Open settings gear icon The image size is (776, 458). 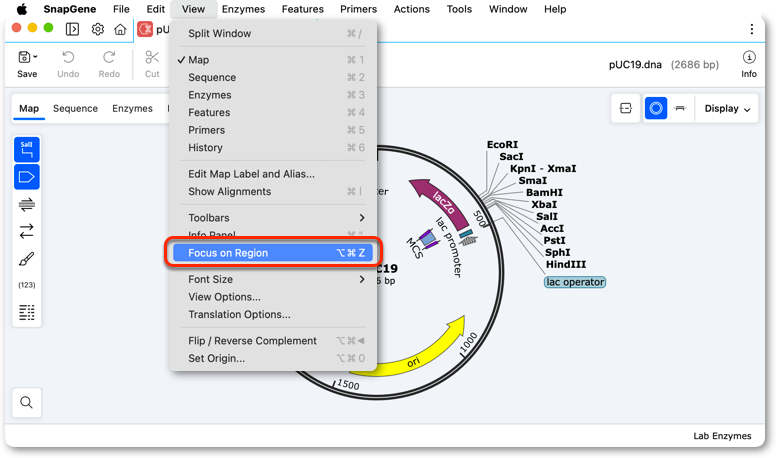pyautogui.click(x=97, y=29)
